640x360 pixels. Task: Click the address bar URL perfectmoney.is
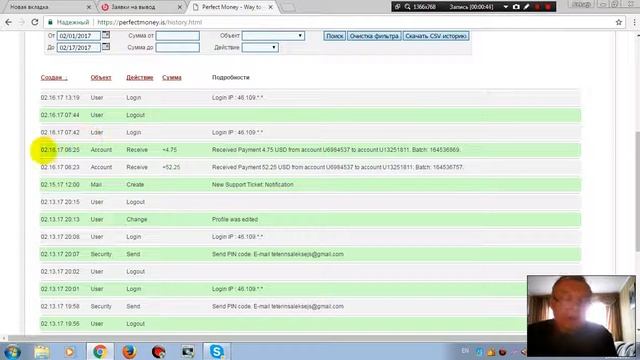[x=149, y=22]
